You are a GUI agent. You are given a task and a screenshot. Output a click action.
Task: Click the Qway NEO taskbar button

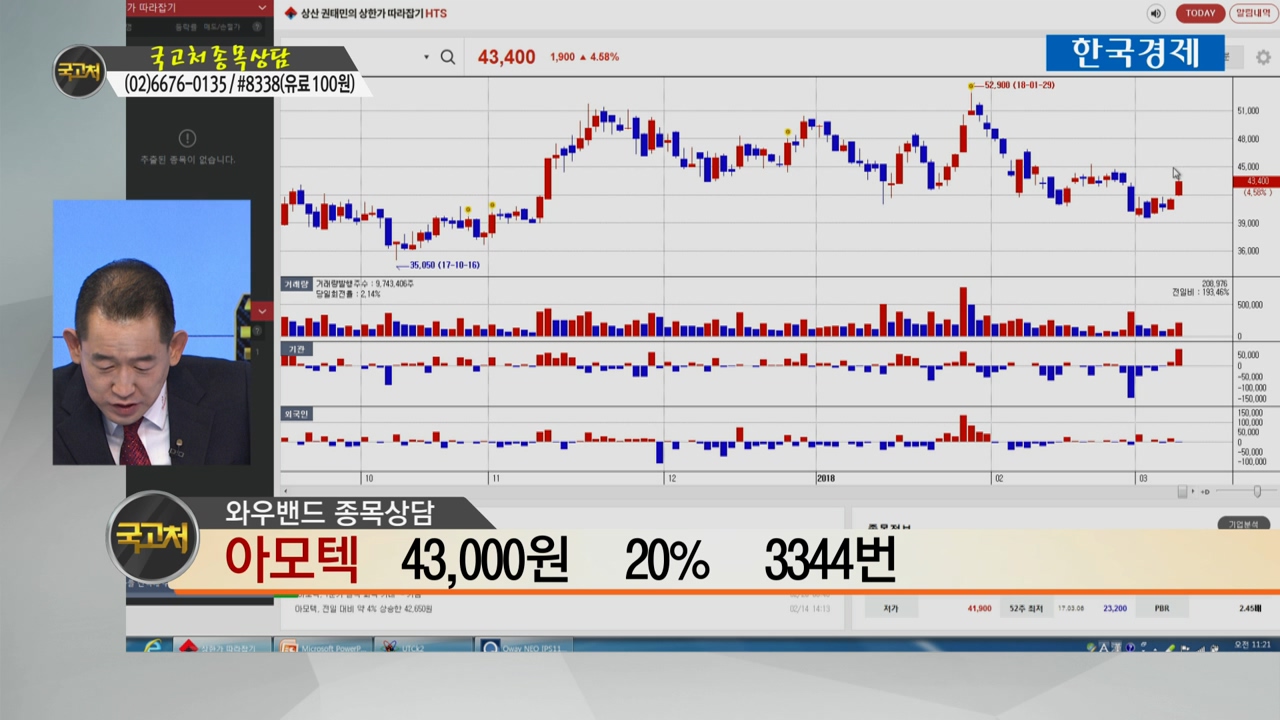(x=522, y=647)
